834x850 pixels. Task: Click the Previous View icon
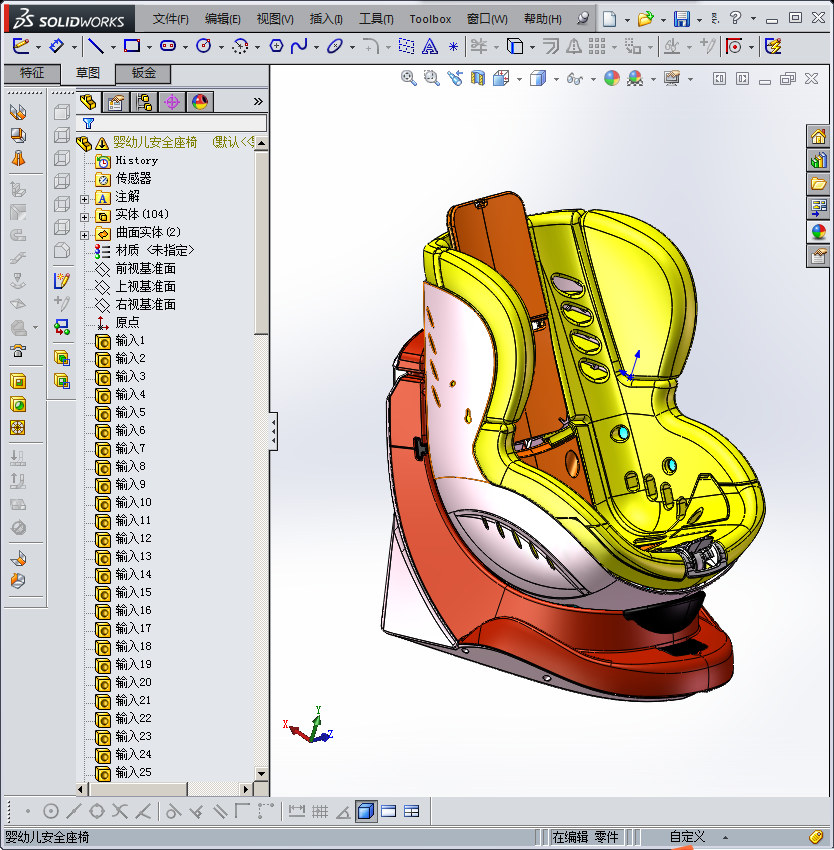pyautogui.click(x=455, y=79)
